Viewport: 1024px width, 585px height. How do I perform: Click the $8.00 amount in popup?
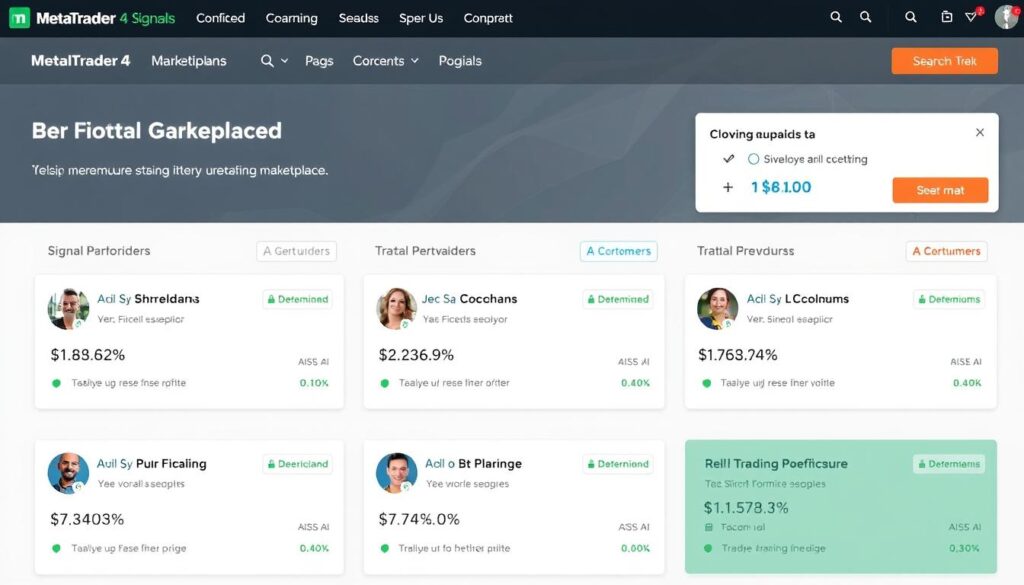click(x=780, y=187)
